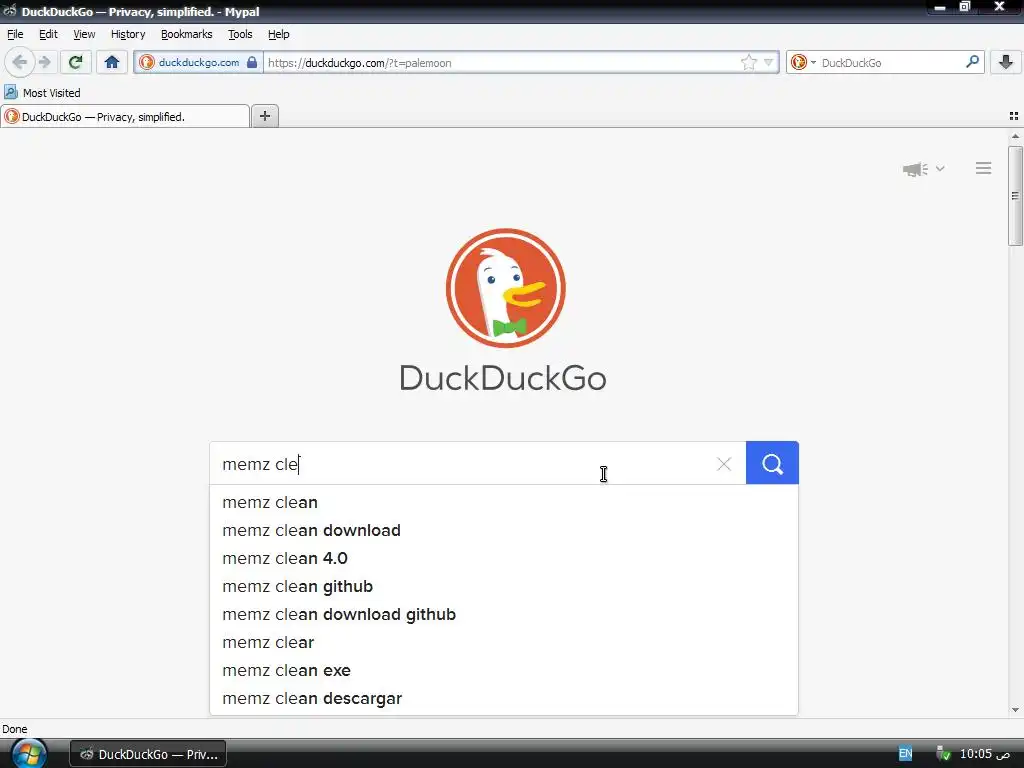Viewport: 1024px width, 768px height.
Task: Open the search engine selector dropdown
Action: (803, 63)
